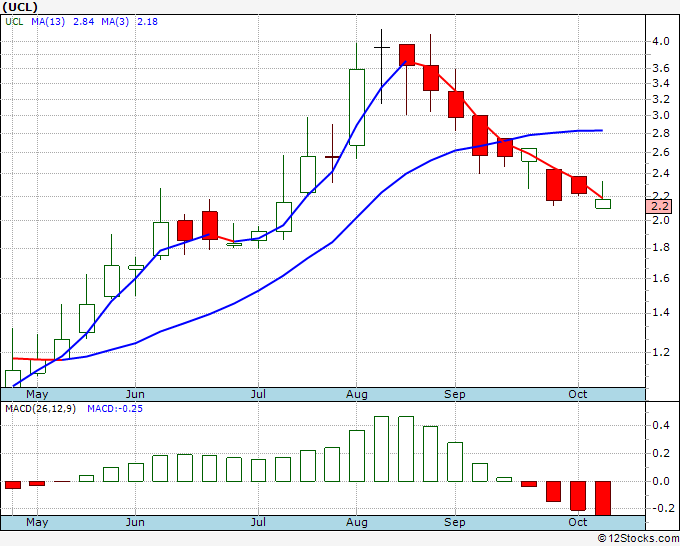Select Jun on the MACD panel time axis

click(x=135, y=522)
